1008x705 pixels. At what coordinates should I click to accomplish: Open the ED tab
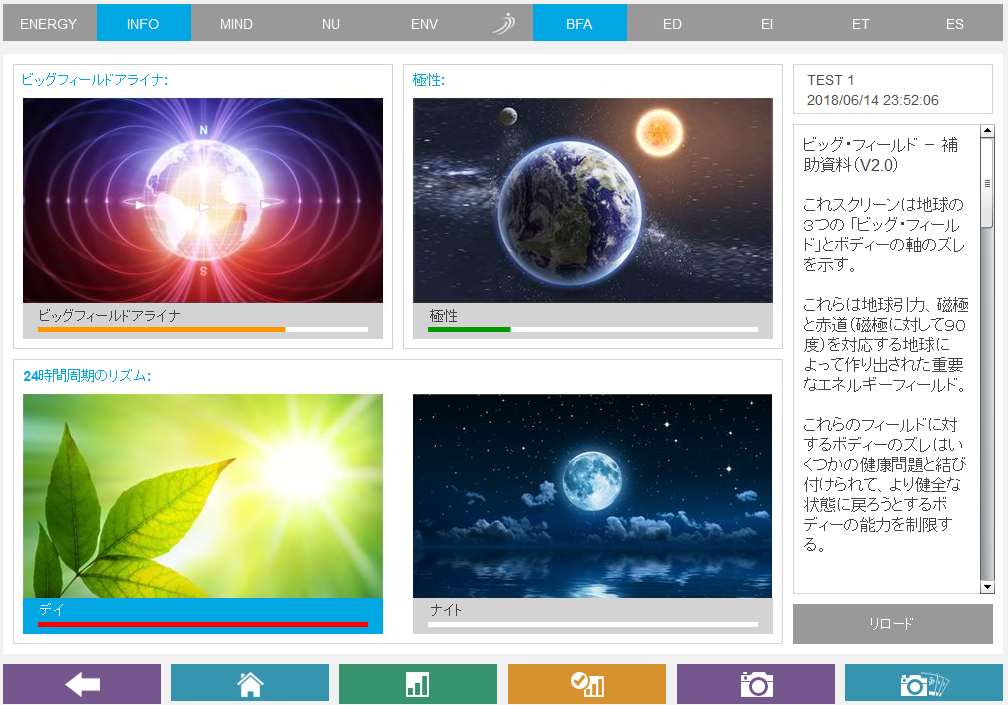coord(672,23)
